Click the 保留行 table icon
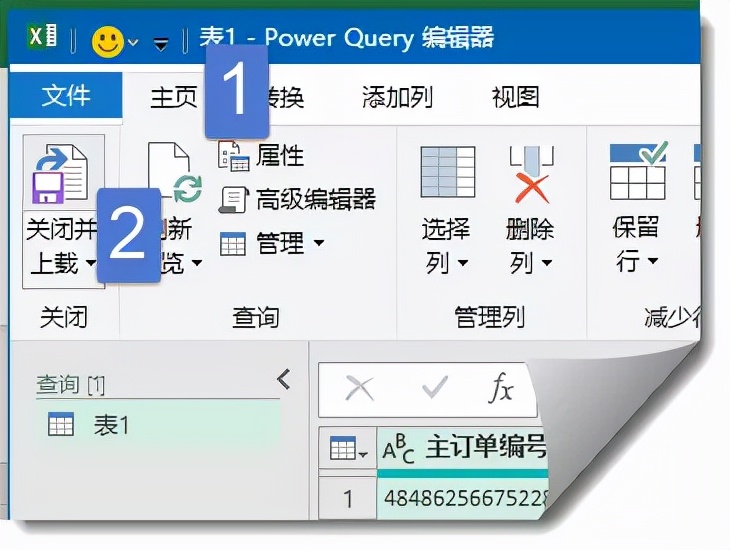The image size is (730, 550). 638,171
